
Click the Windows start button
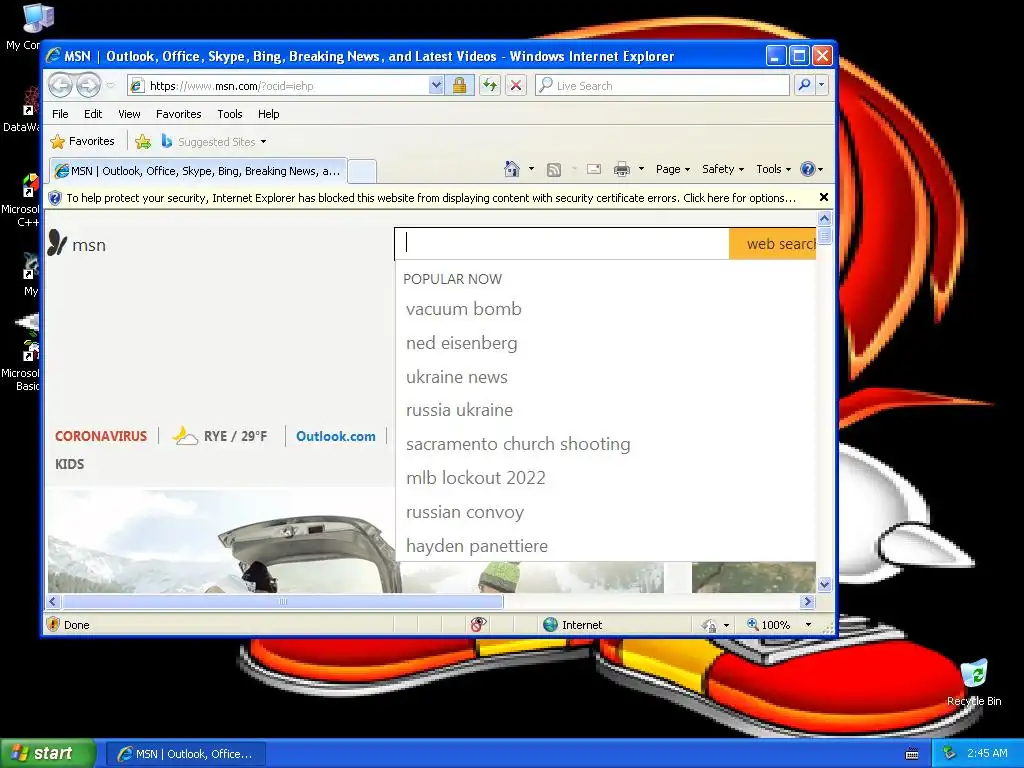tap(47, 753)
